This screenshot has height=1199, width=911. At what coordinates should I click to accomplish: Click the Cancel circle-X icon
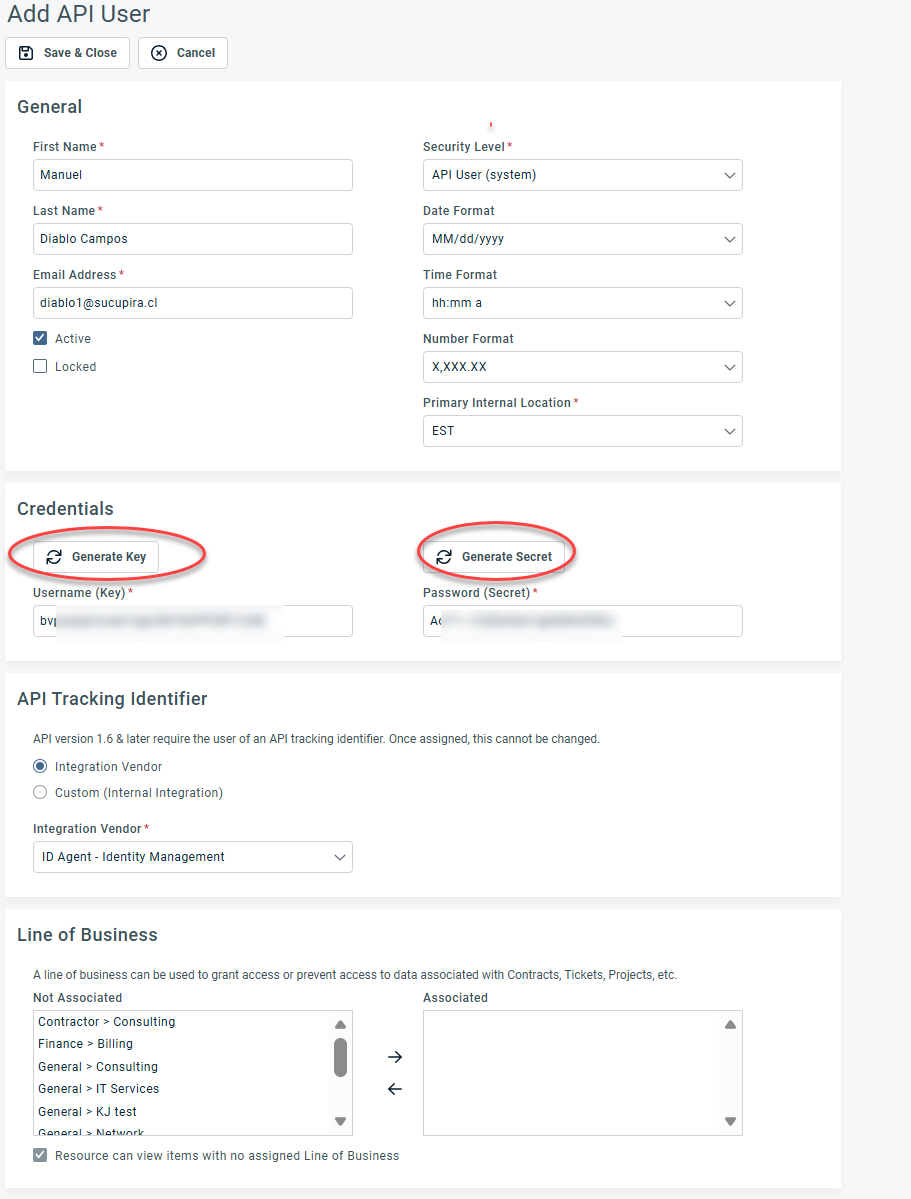click(x=159, y=53)
